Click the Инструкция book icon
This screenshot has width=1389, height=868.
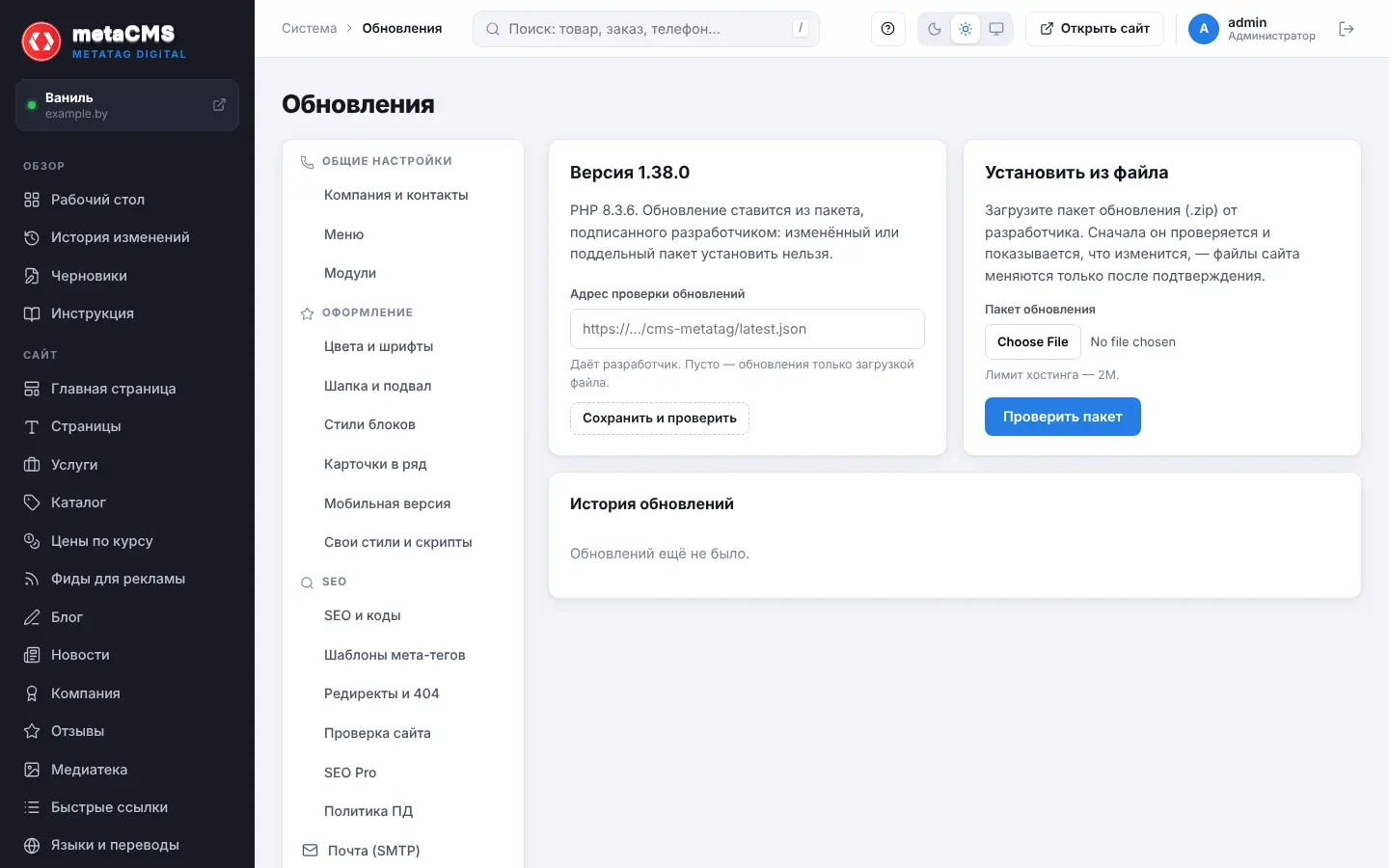pos(32,313)
